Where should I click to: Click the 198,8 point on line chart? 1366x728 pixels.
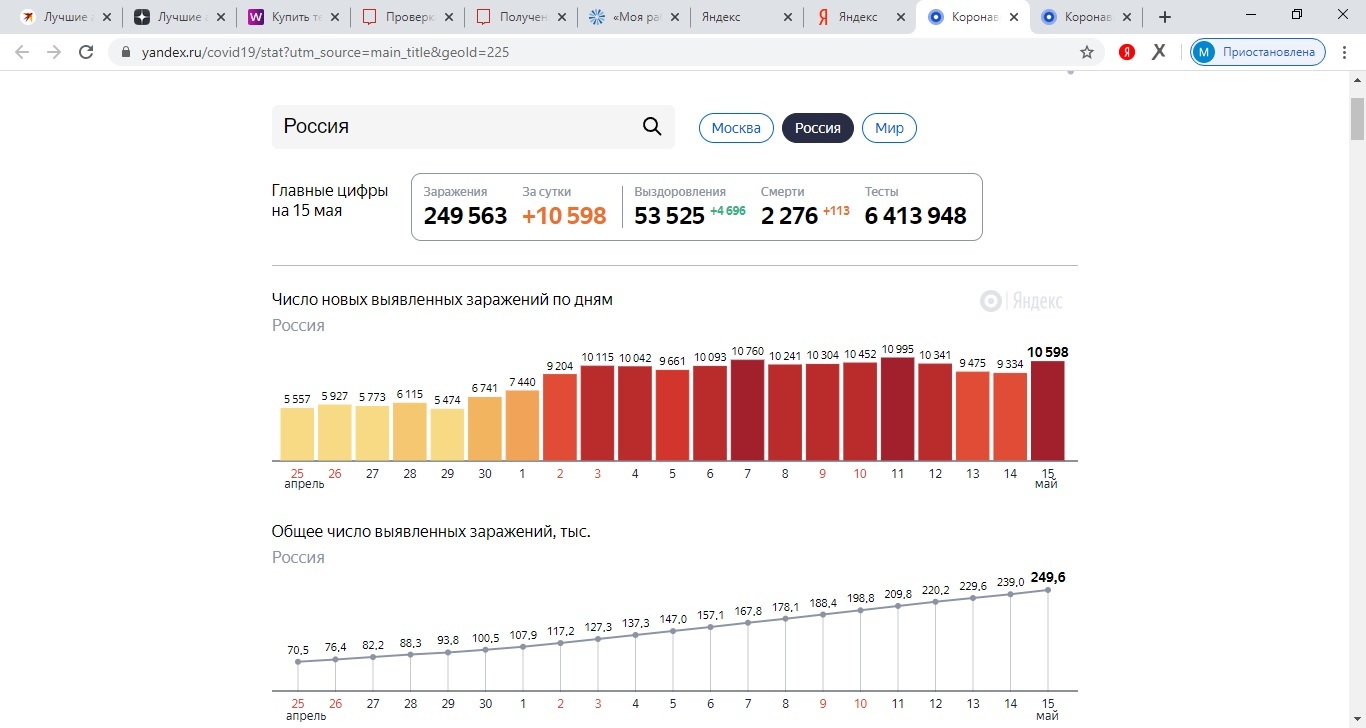tap(860, 610)
